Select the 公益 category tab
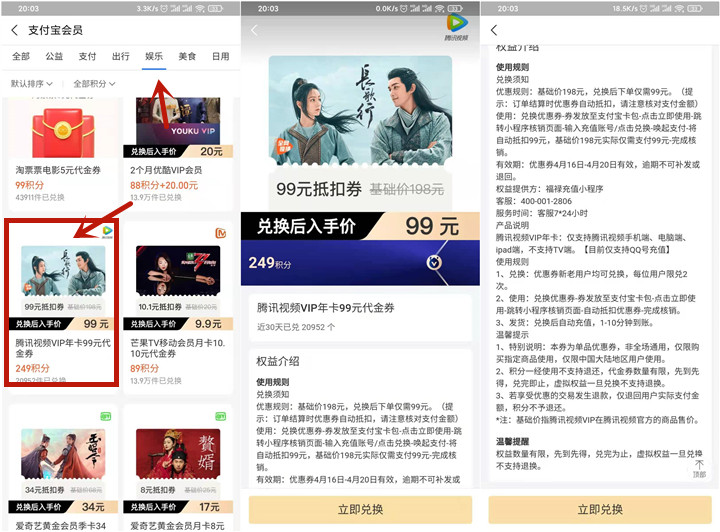This screenshot has width=720, height=532. point(54,56)
